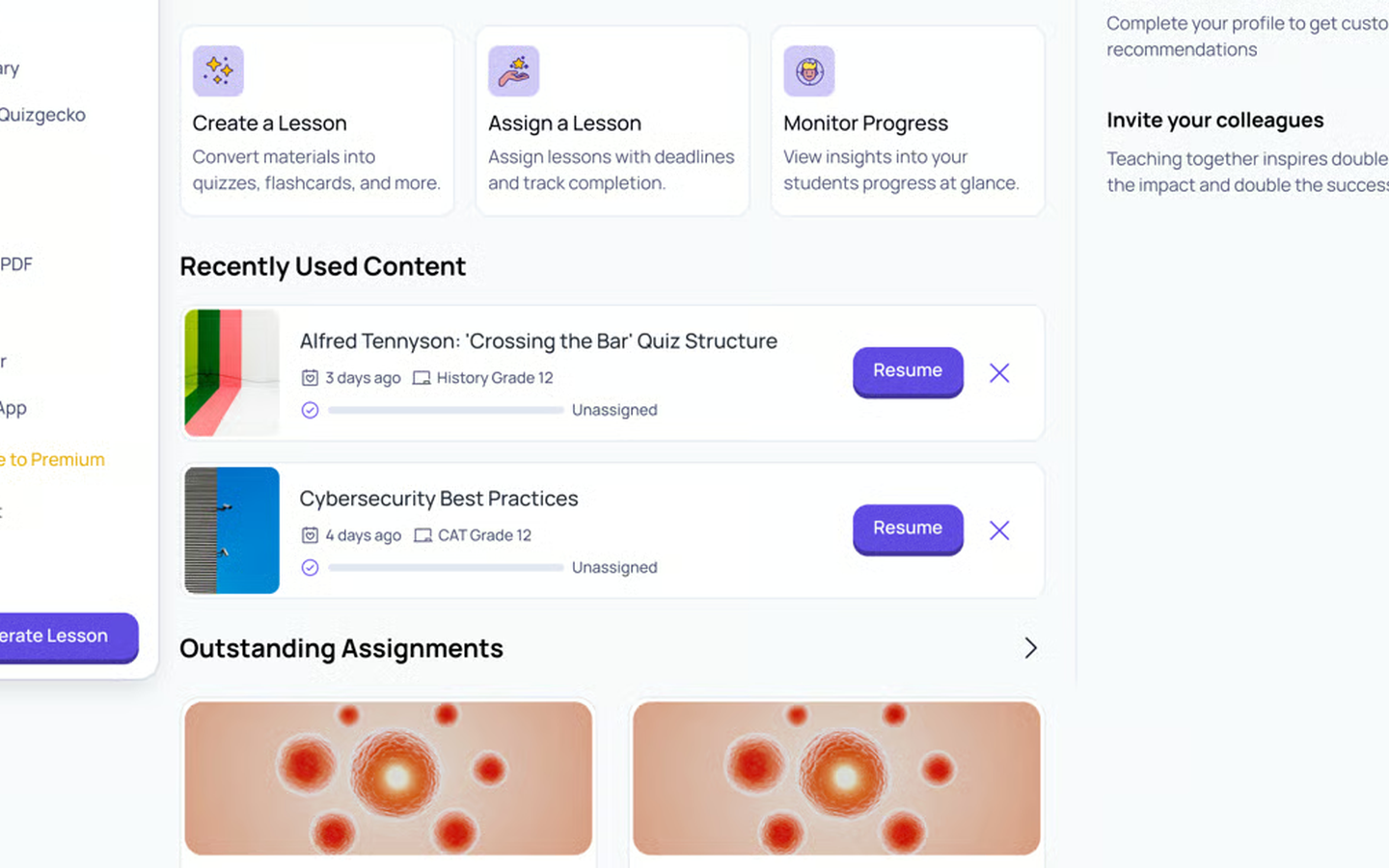Click the class icon beside History Grade 12
The width and height of the screenshot is (1389, 868).
click(422, 378)
